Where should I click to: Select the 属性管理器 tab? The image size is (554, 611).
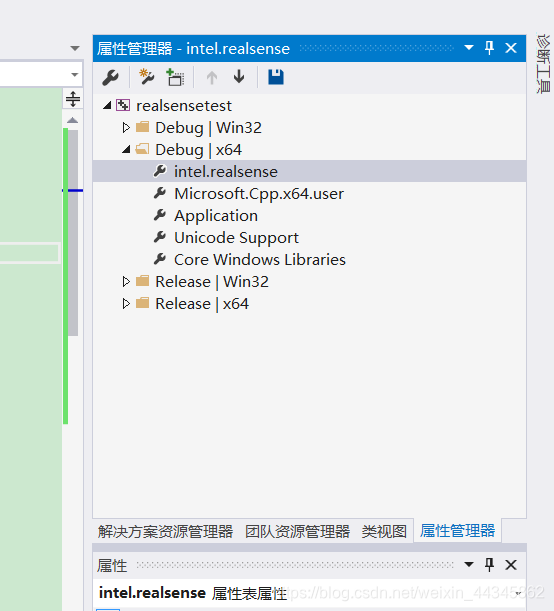[457, 531]
